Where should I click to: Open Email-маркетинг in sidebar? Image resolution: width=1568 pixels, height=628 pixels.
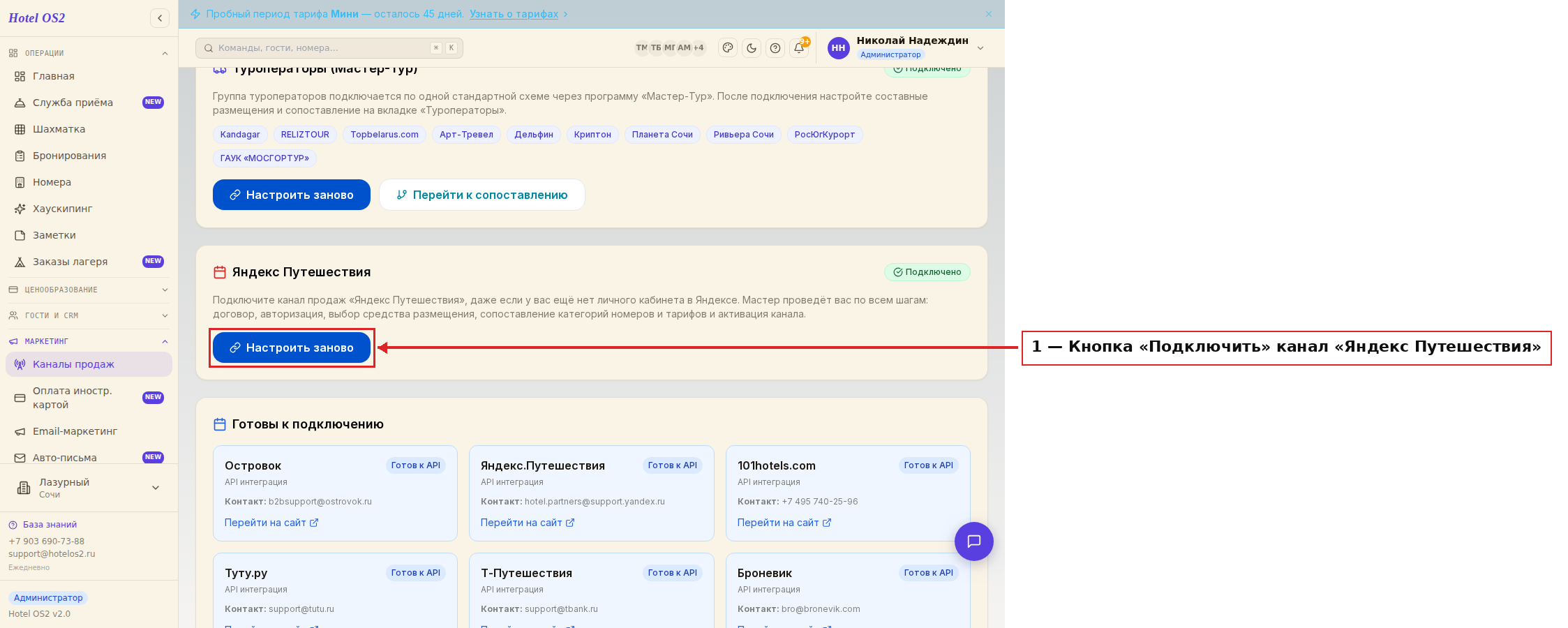pyautogui.click(x=89, y=431)
